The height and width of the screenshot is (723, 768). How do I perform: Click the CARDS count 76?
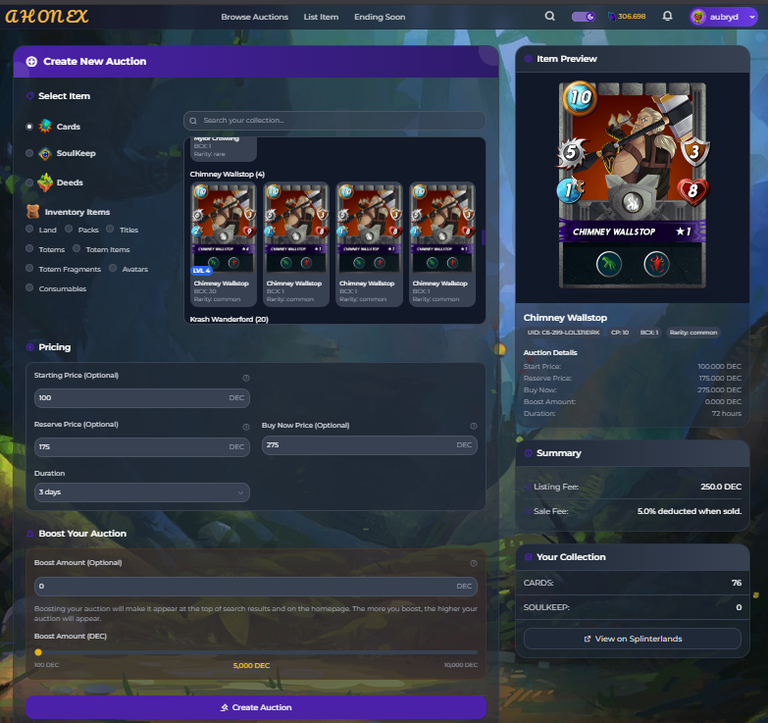tap(736, 583)
